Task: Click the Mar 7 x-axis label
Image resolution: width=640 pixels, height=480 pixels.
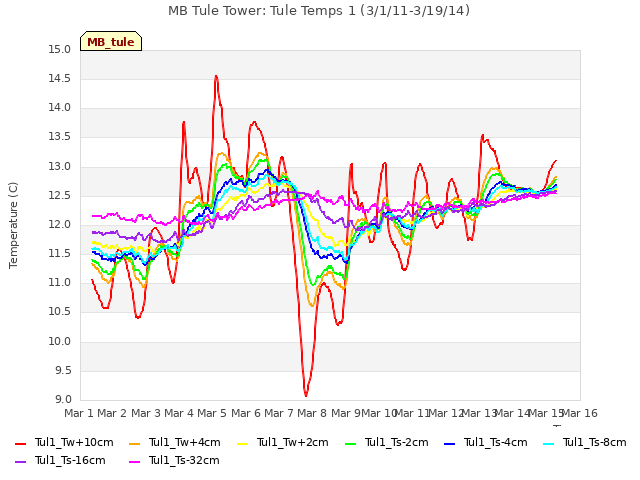Action: point(279,413)
